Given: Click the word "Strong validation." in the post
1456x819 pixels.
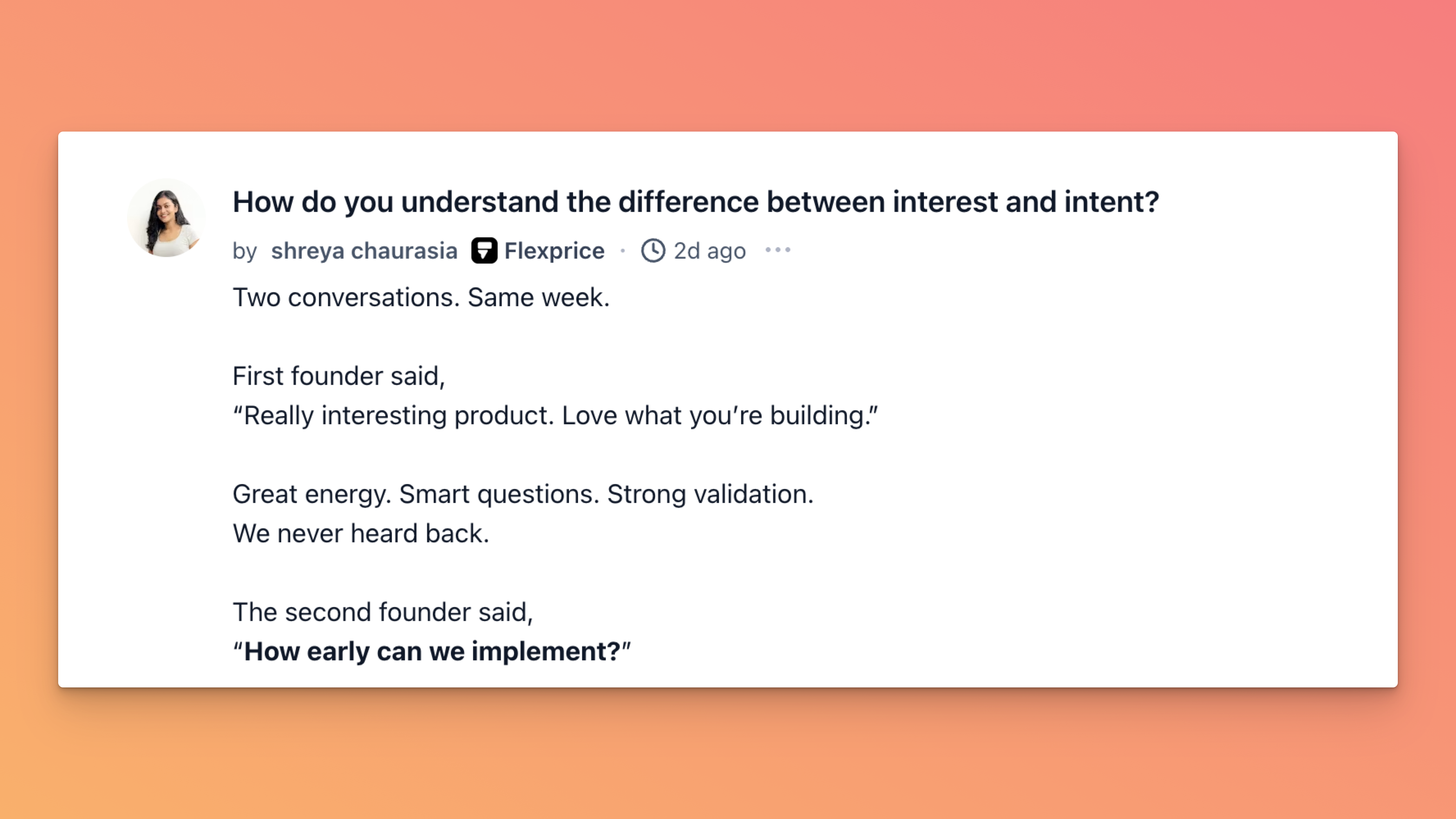Looking at the screenshot, I should click(710, 494).
